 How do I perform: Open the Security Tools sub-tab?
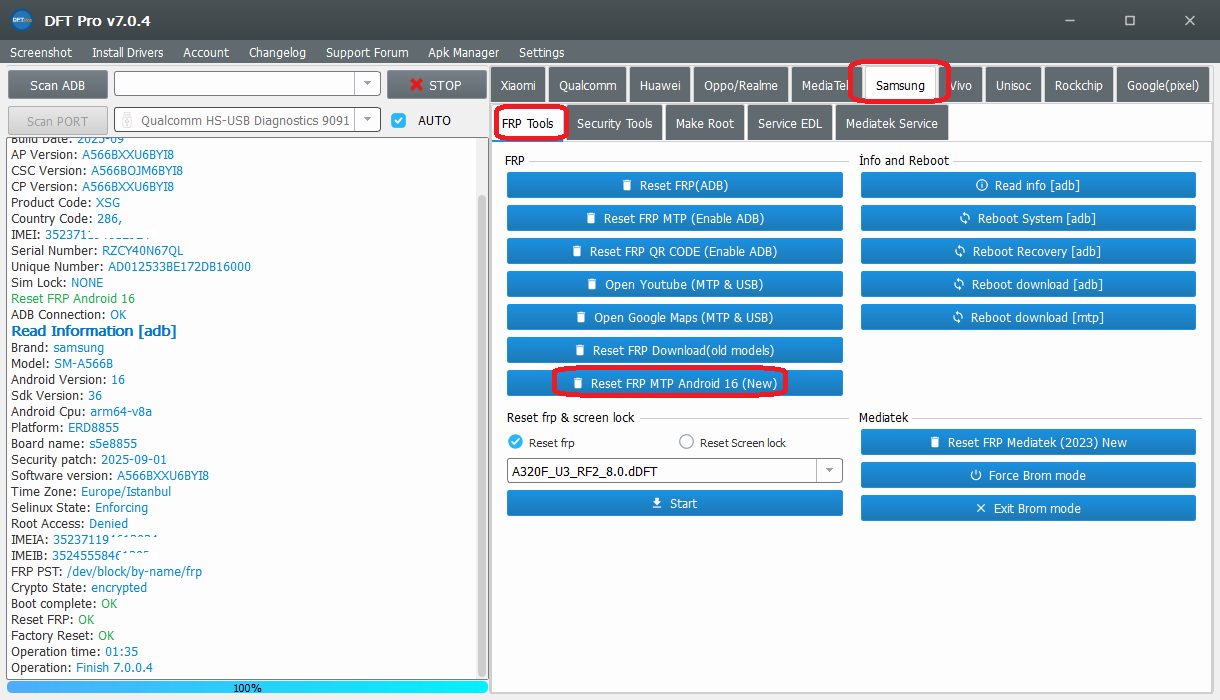pyautogui.click(x=614, y=123)
